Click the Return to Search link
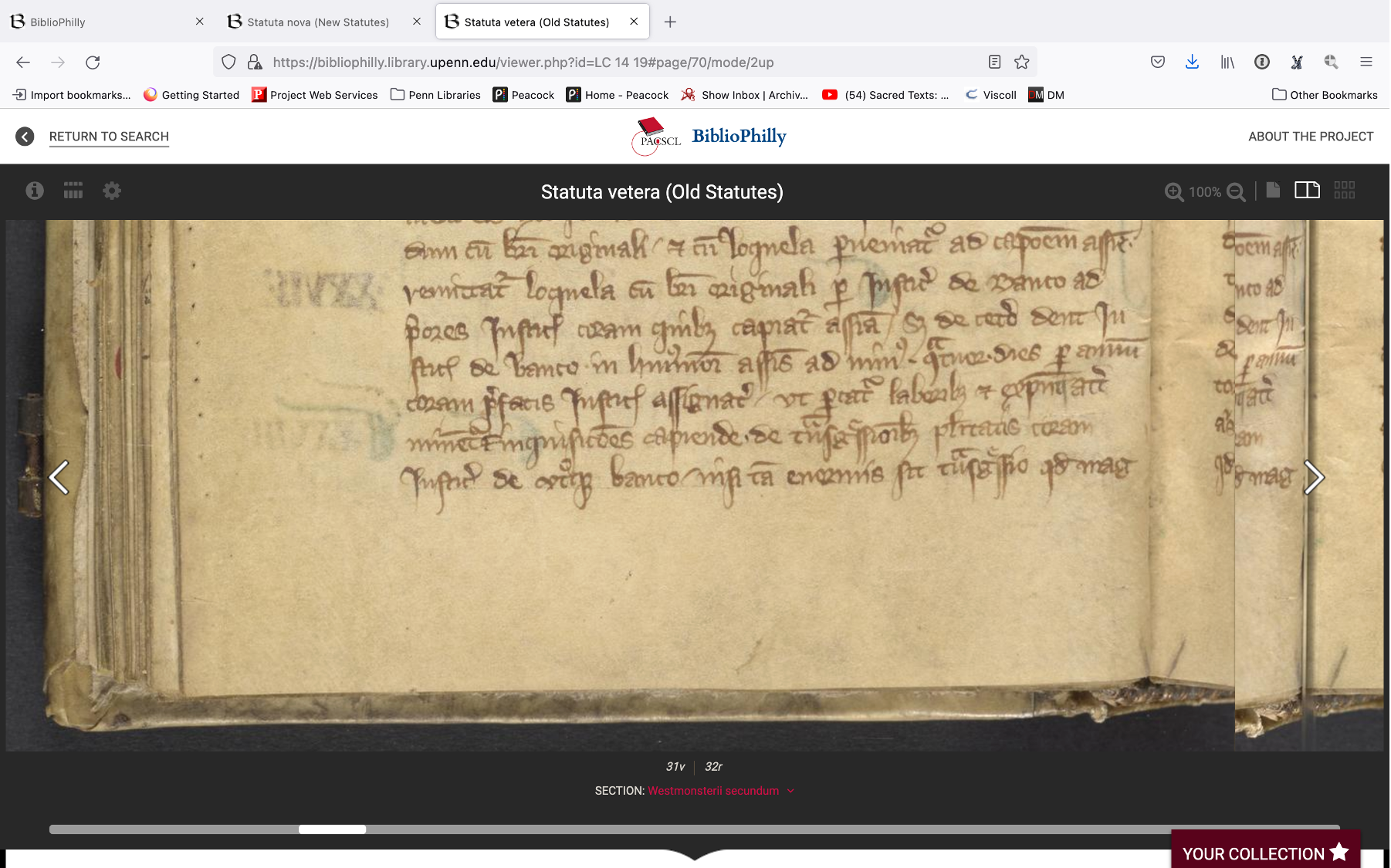The height and width of the screenshot is (868, 1391). tap(109, 137)
